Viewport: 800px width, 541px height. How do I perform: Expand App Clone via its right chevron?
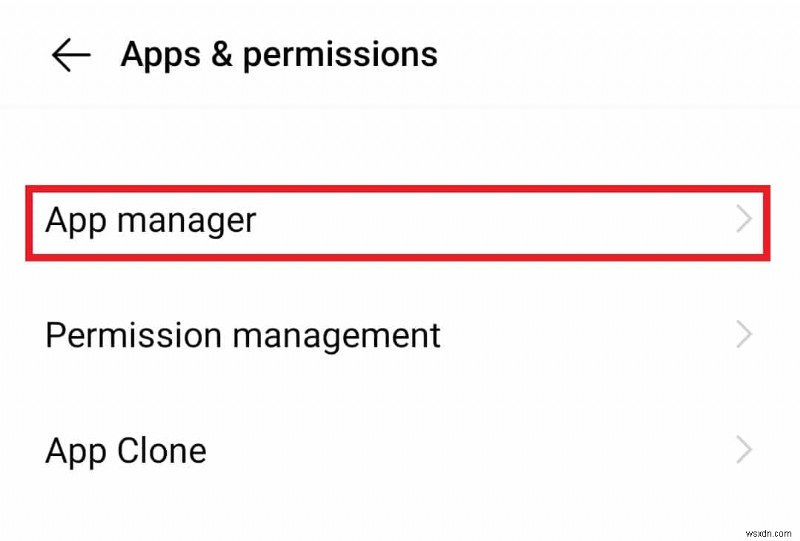(x=743, y=450)
